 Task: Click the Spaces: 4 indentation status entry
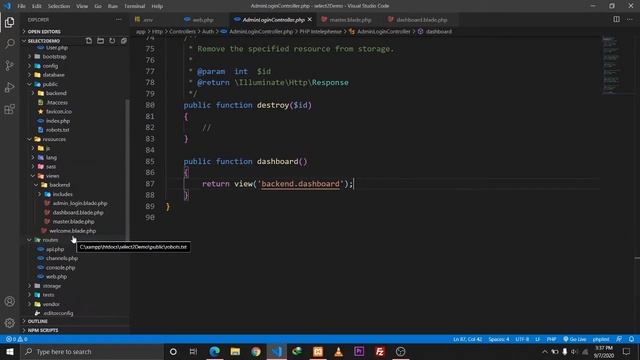click(x=499, y=339)
